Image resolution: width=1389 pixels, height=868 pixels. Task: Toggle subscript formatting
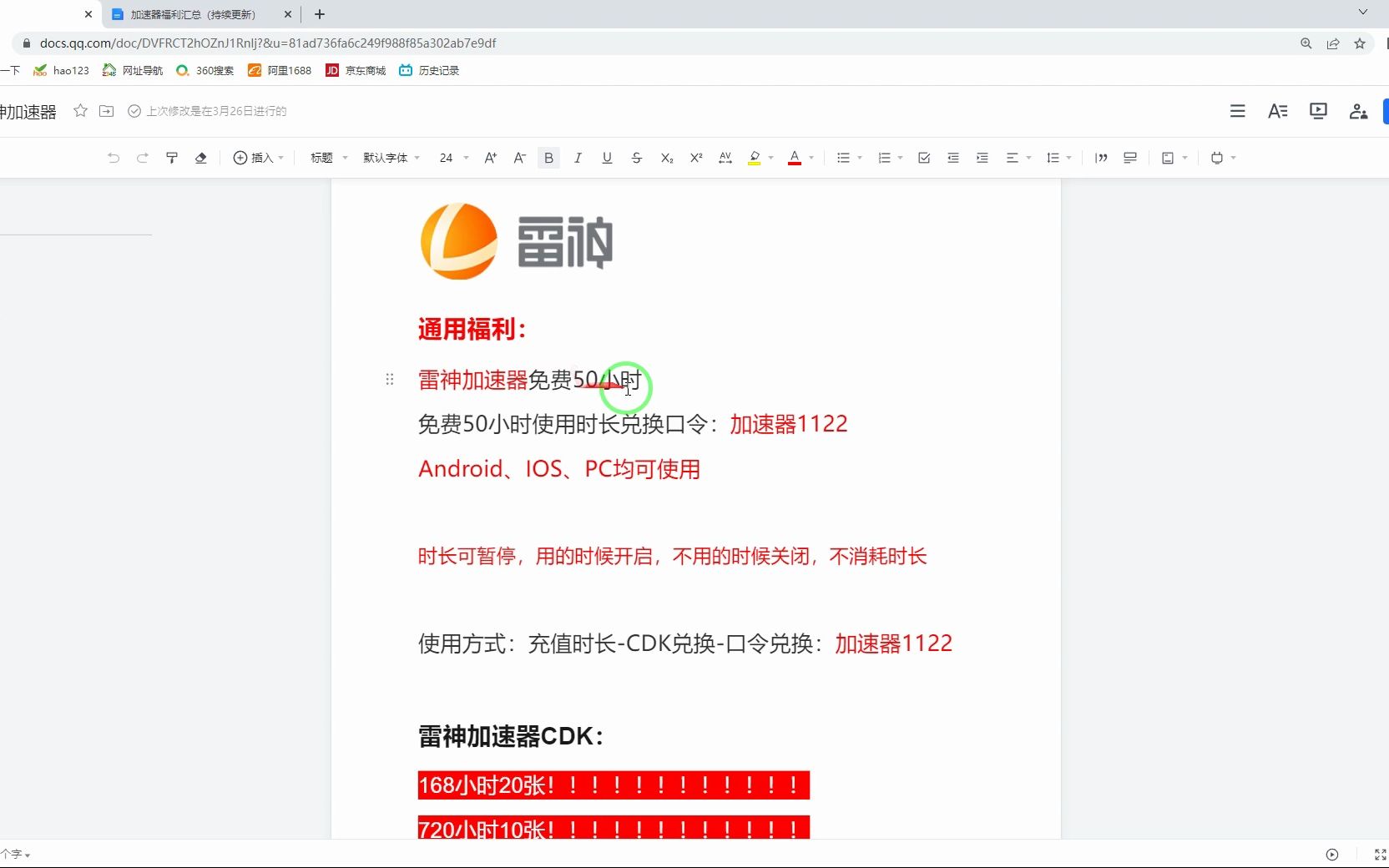[666, 158]
